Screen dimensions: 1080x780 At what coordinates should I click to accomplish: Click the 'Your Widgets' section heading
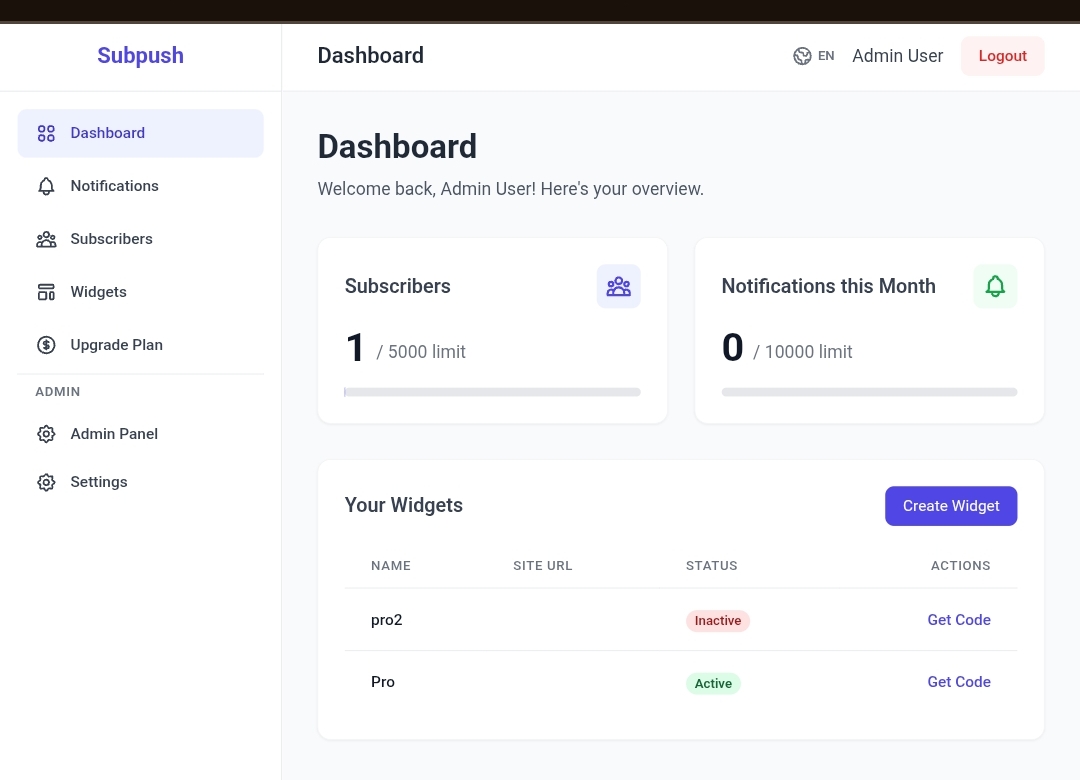pos(404,505)
